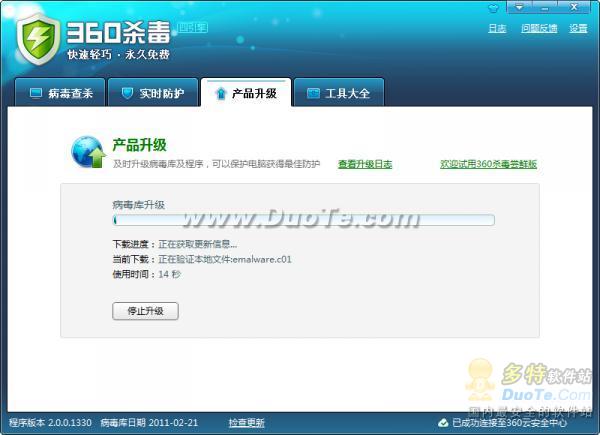Click the cloud connection status icon

tap(443, 423)
